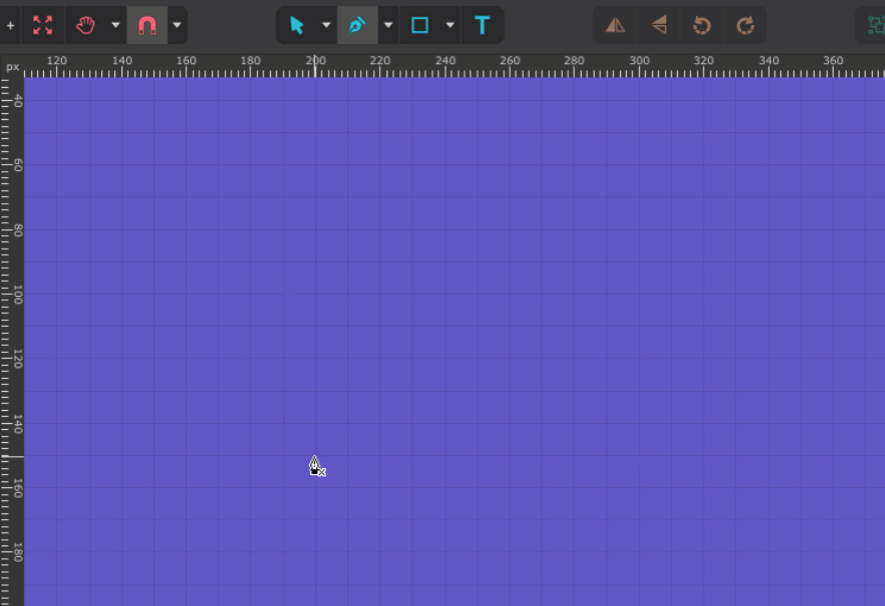Image resolution: width=885 pixels, height=606 pixels.
Task: Click the rotate clockwise icon
Action: click(x=745, y=25)
